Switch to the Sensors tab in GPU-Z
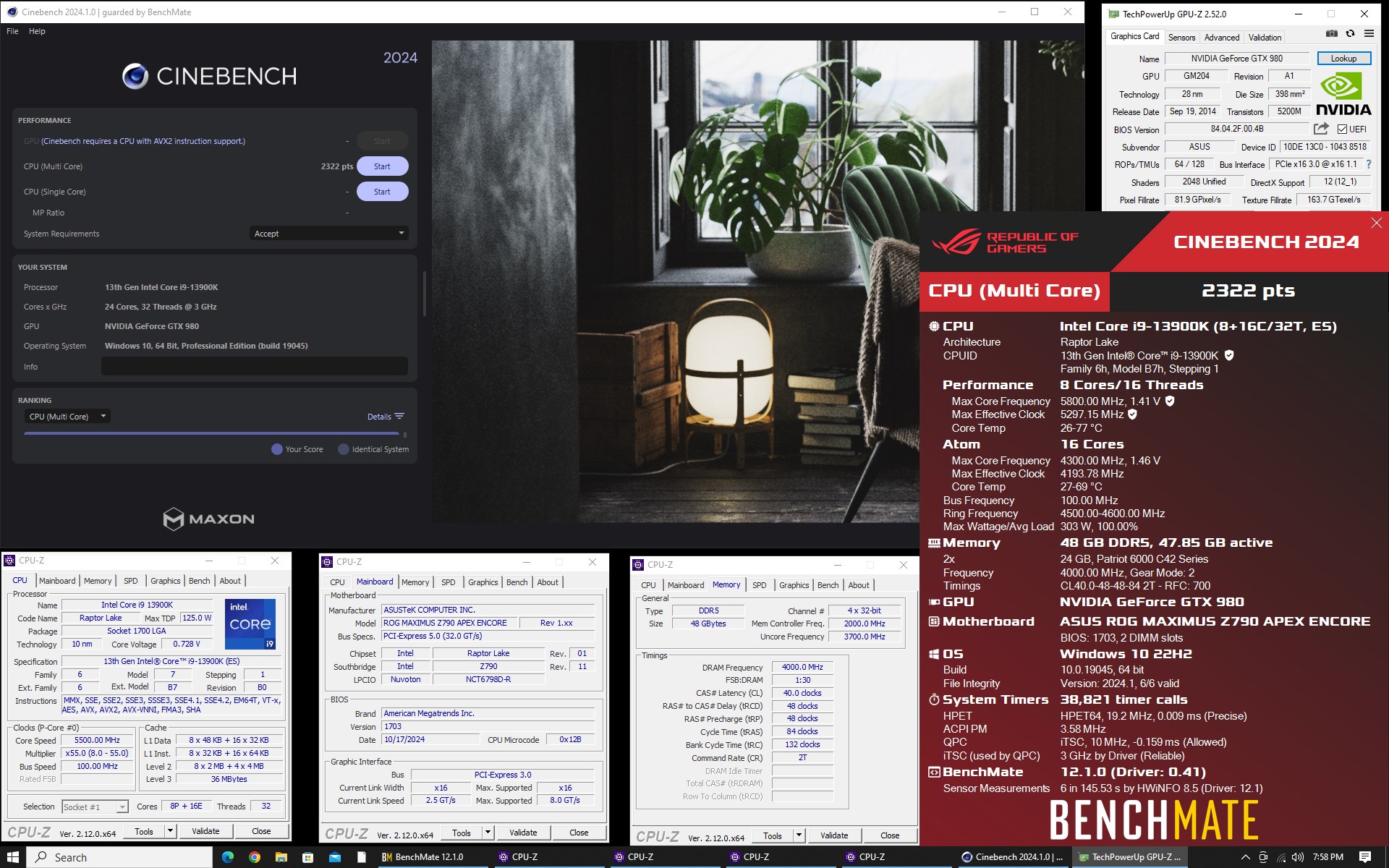Image resolution: width=1389 pixels, height=868 pixels. click(1181, 38)
